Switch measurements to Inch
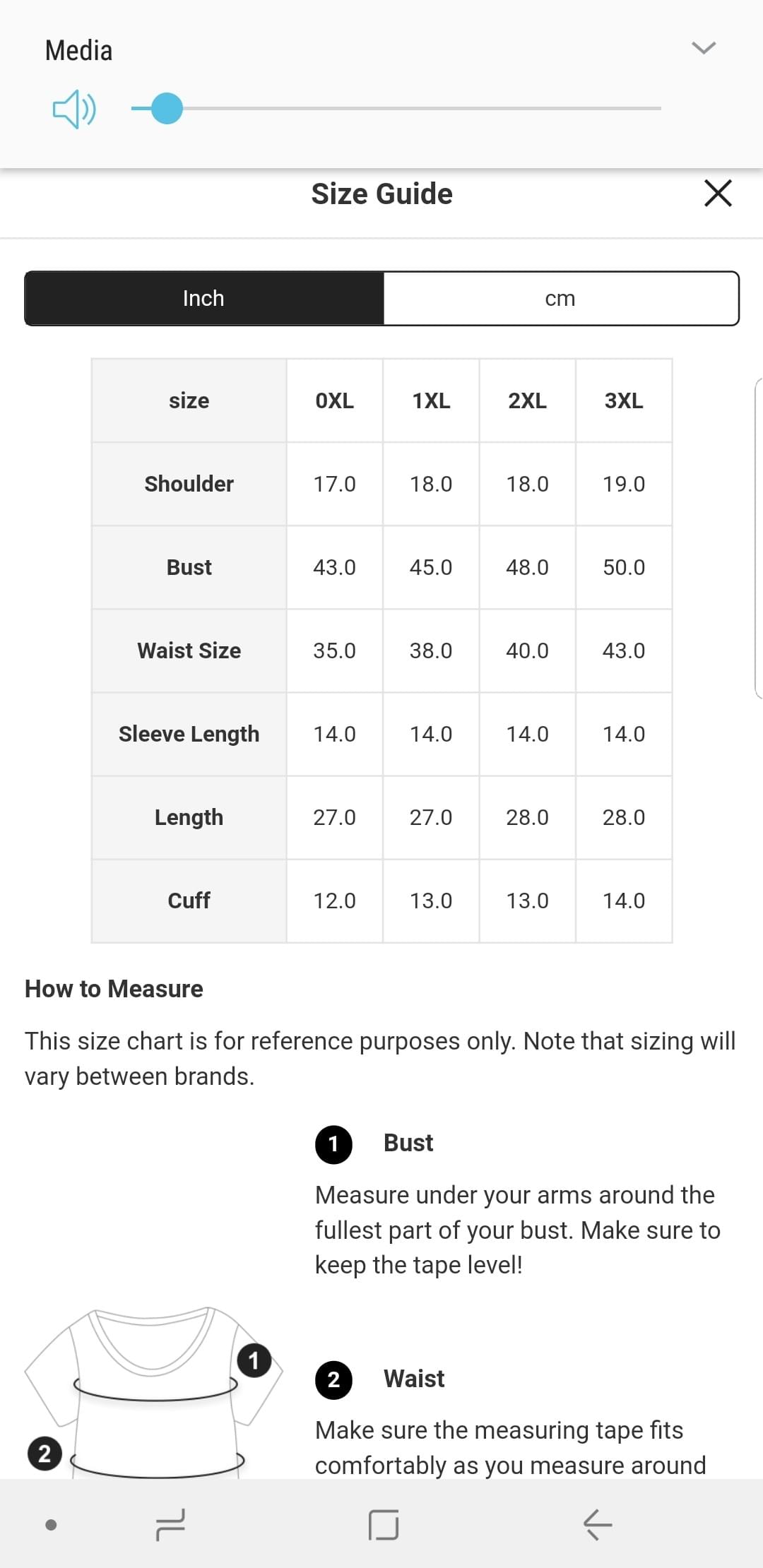This screenshot has height=1568, width=763. (204, 298)
